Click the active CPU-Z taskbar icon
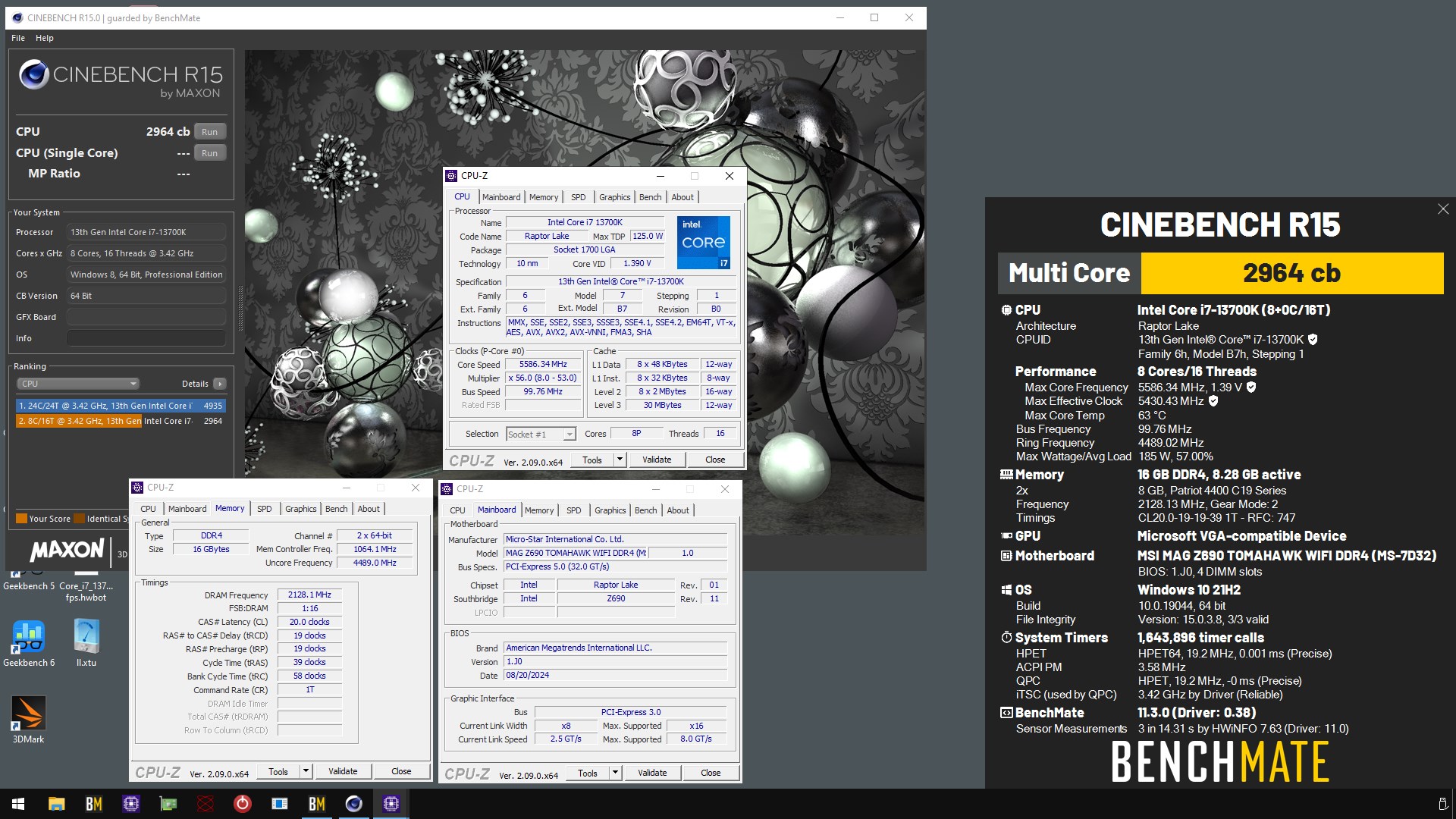1456x819 pixels. [x=391, y=804]
